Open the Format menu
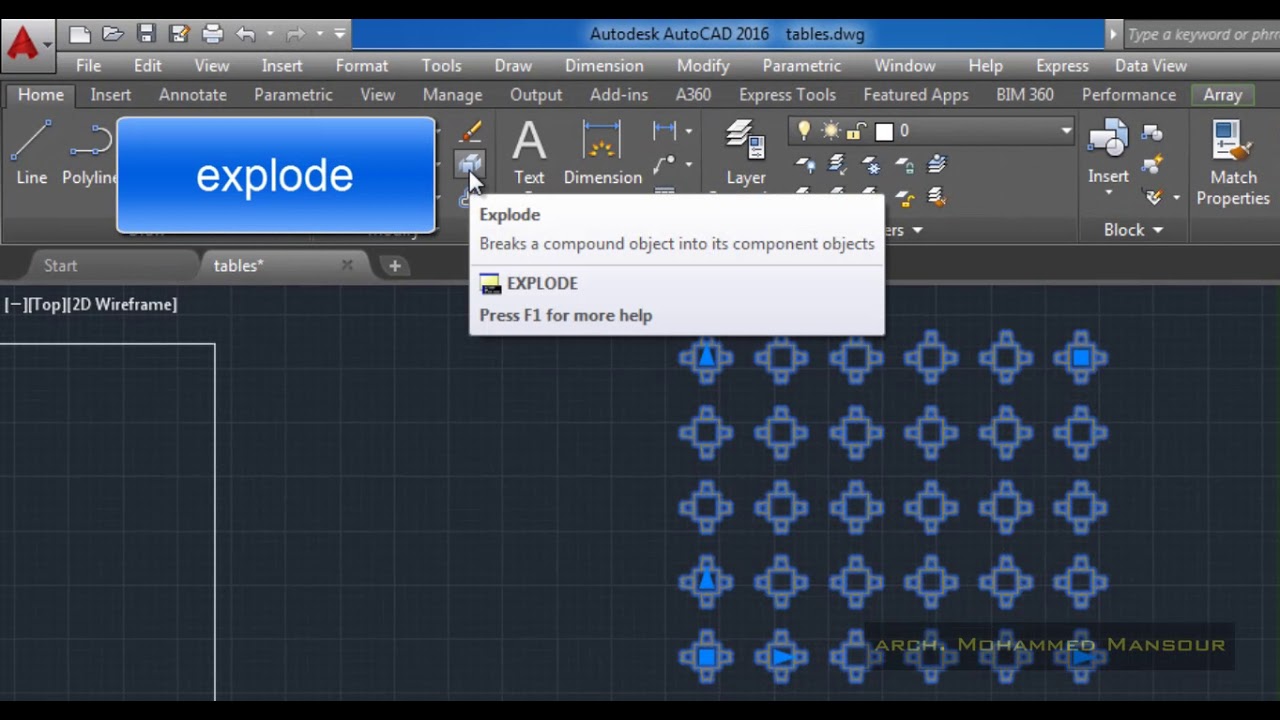 point(362,65)
